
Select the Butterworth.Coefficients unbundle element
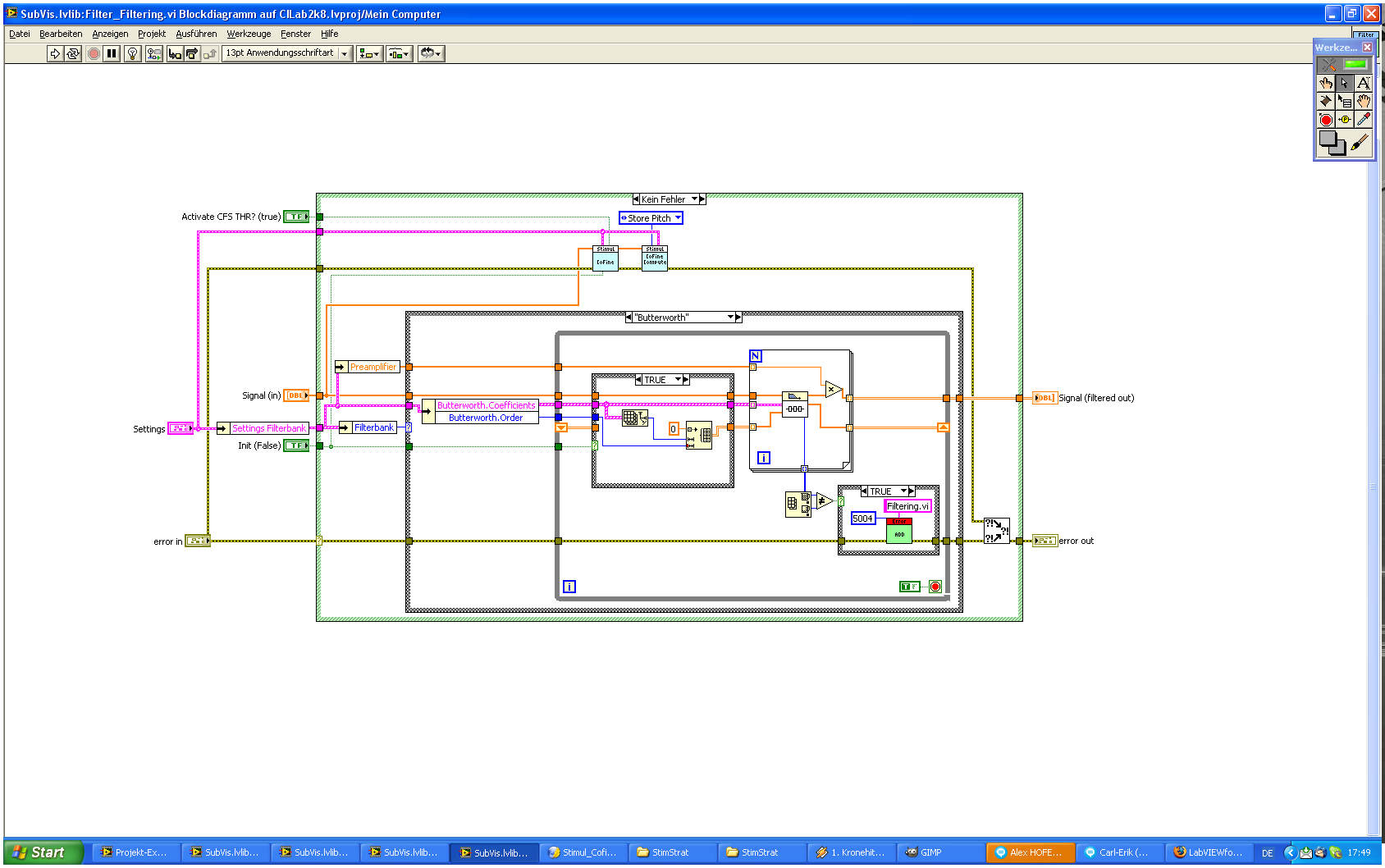tap(486, 405)
